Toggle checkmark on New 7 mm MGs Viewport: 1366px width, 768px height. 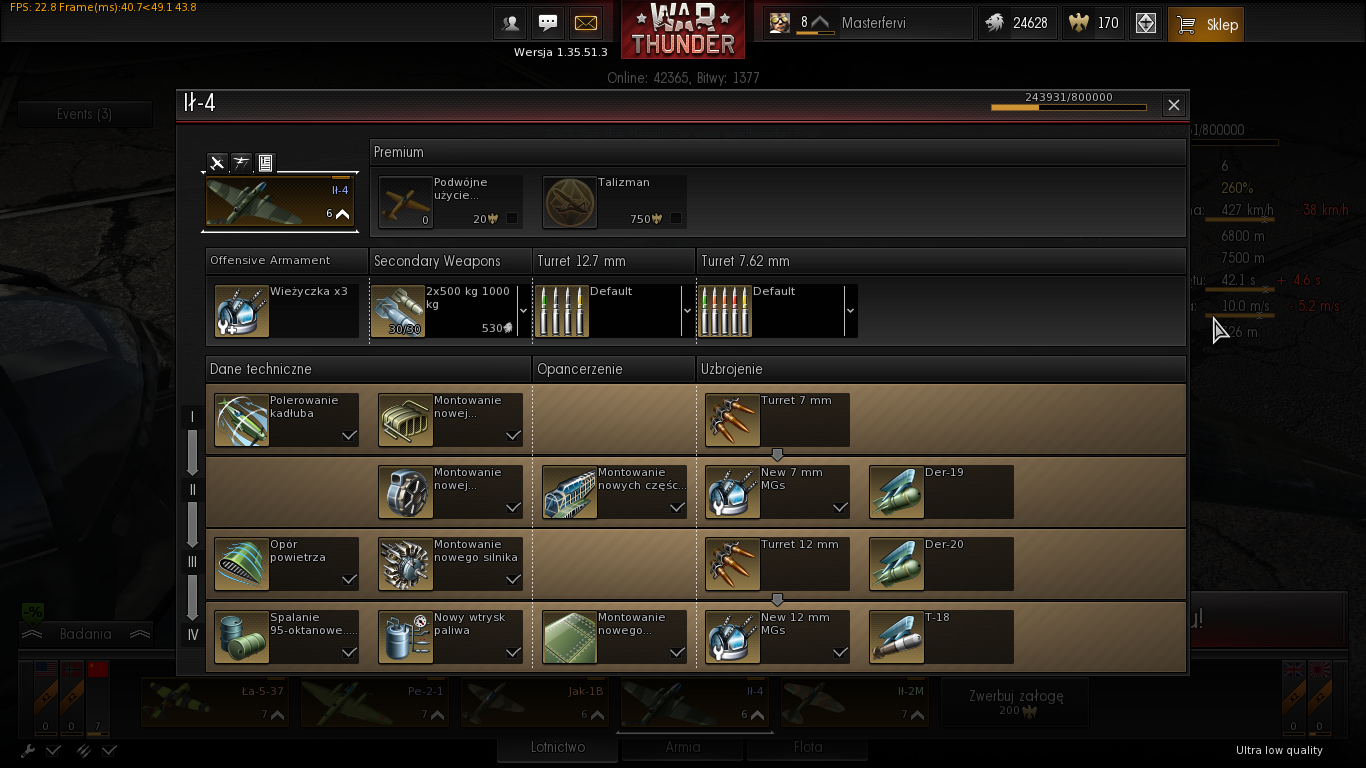tap(840, 508)
